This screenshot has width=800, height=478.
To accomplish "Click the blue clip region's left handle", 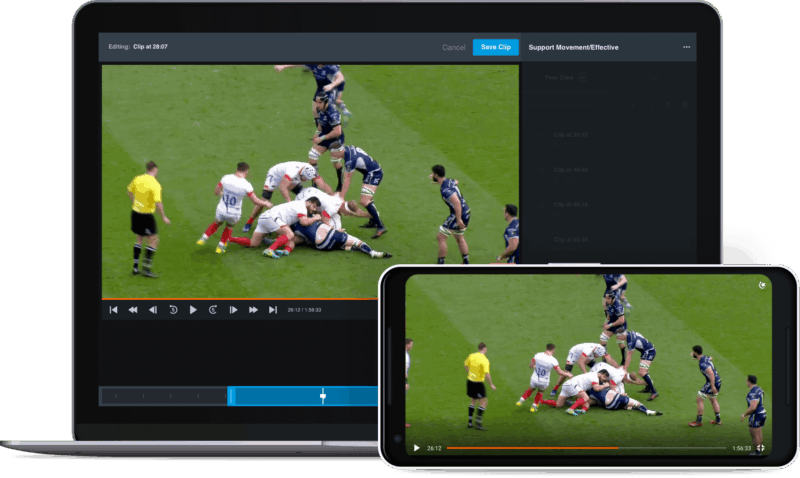I will point(231,396).
